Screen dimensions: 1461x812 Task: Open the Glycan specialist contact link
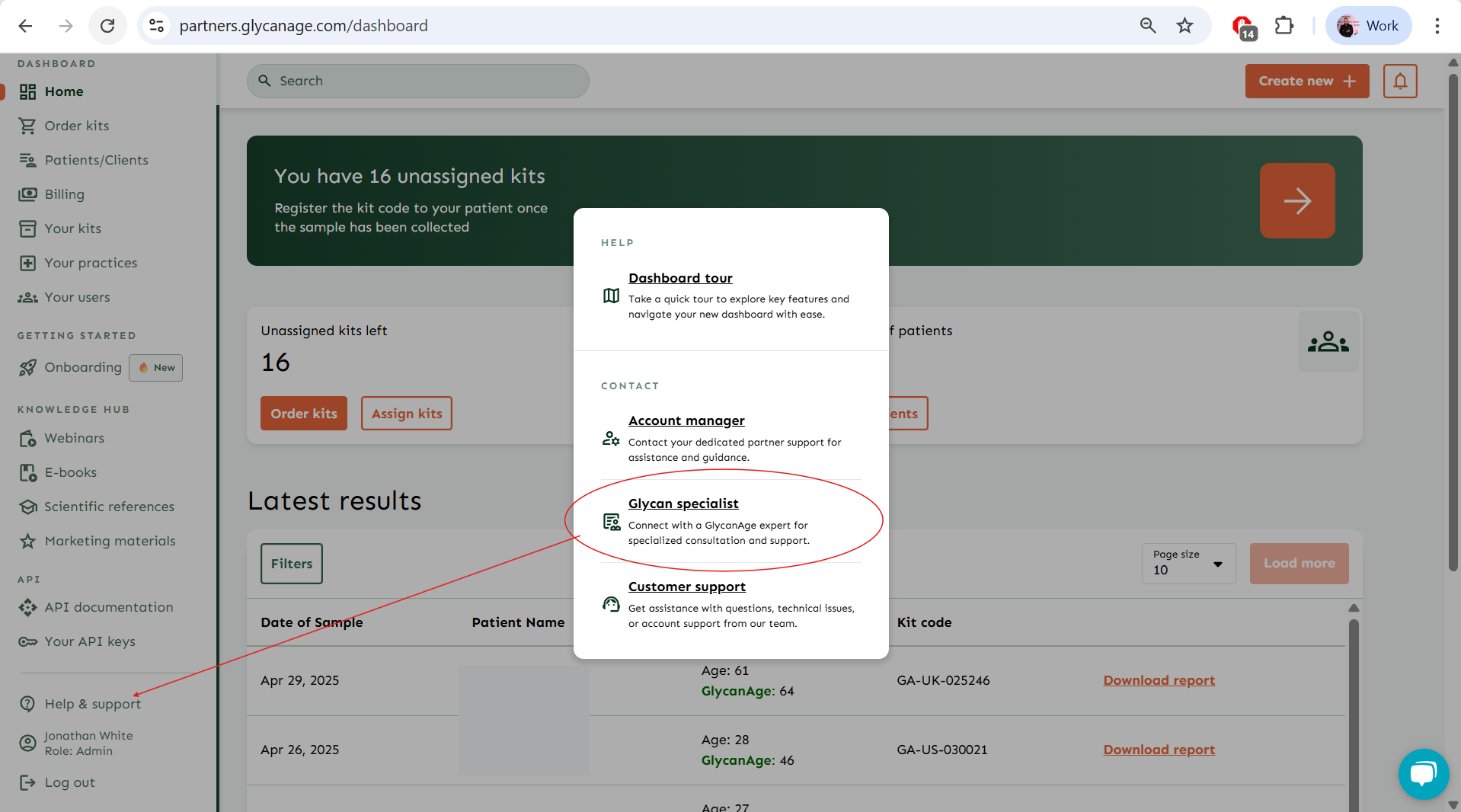click(x=683, y=504)
